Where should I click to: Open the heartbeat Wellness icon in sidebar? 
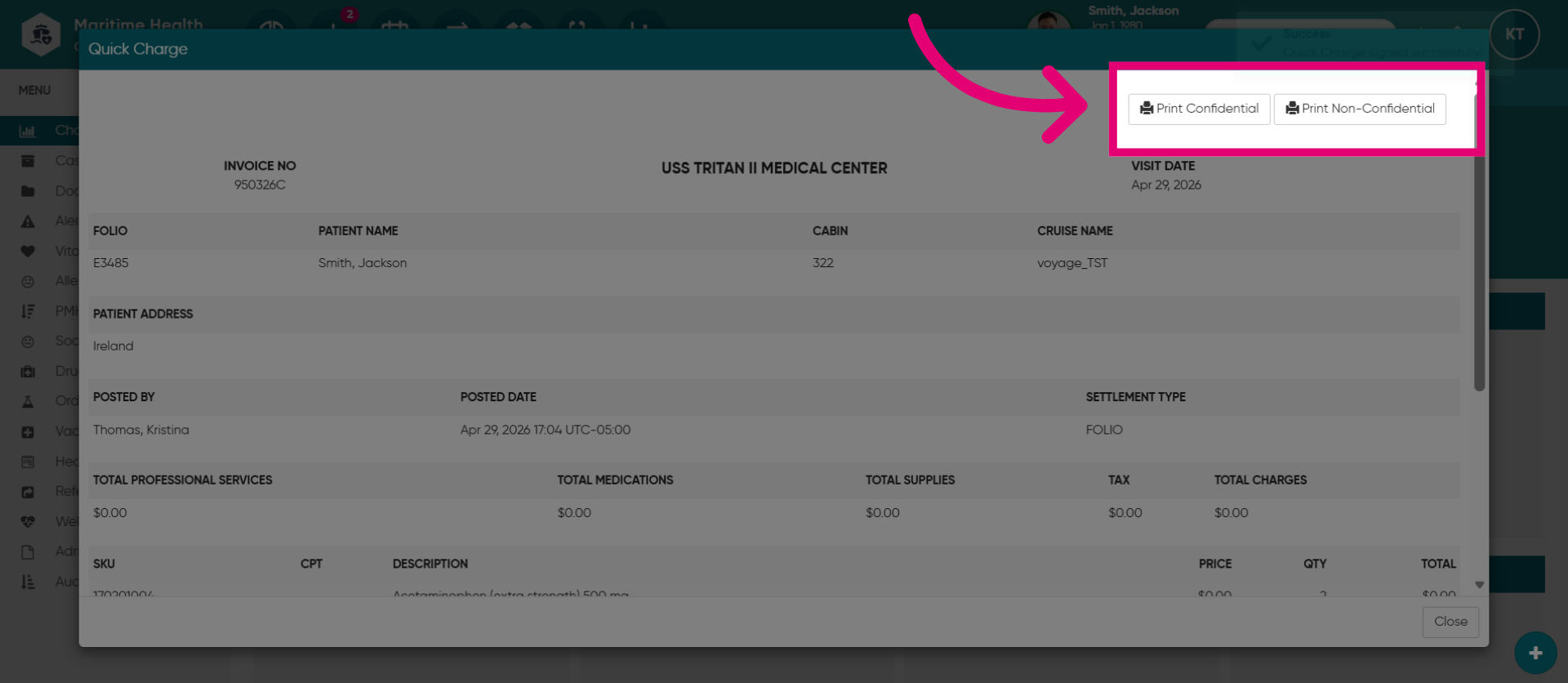28,521
